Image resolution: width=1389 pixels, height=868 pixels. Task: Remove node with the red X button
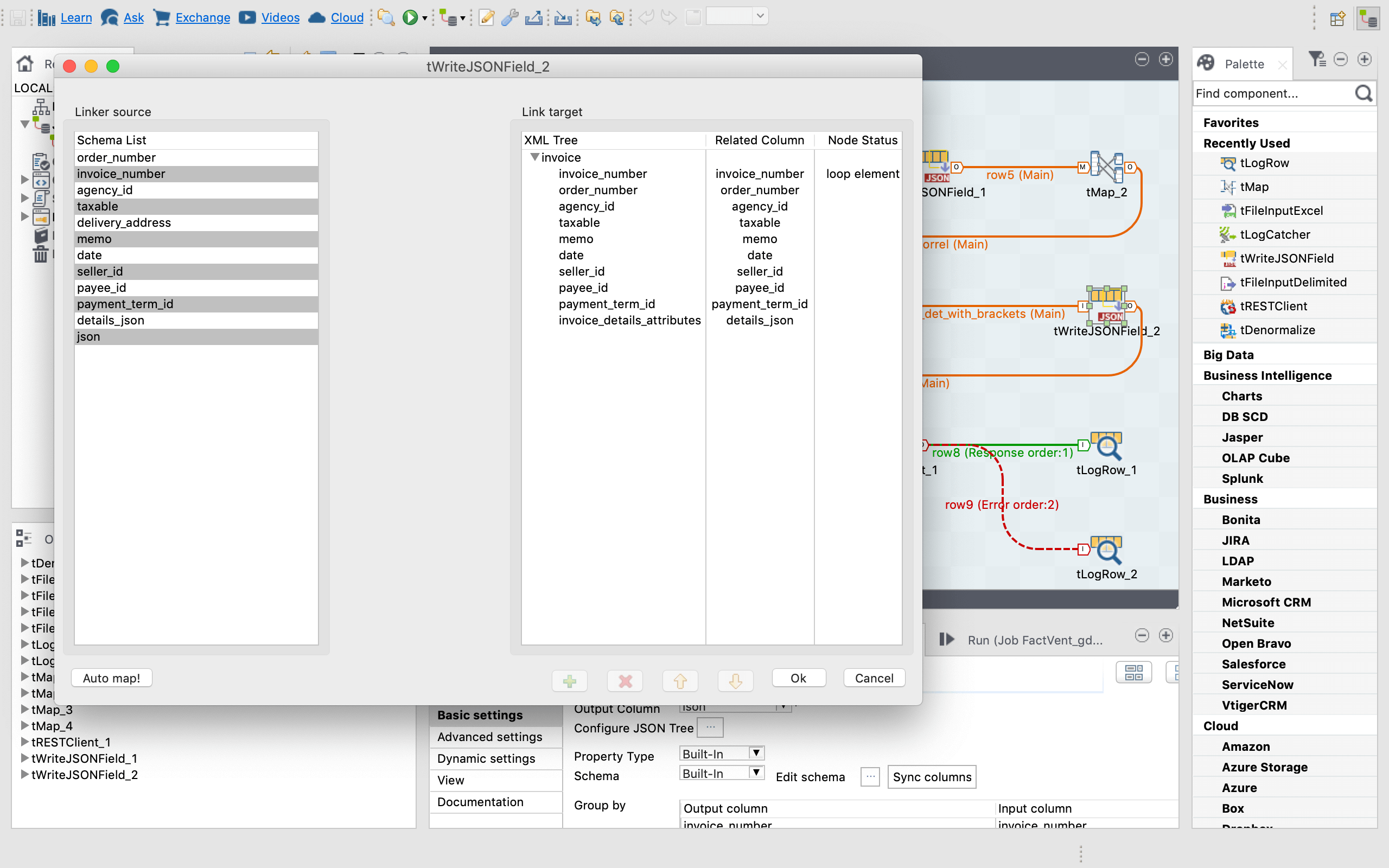click(x=625, y=680)
